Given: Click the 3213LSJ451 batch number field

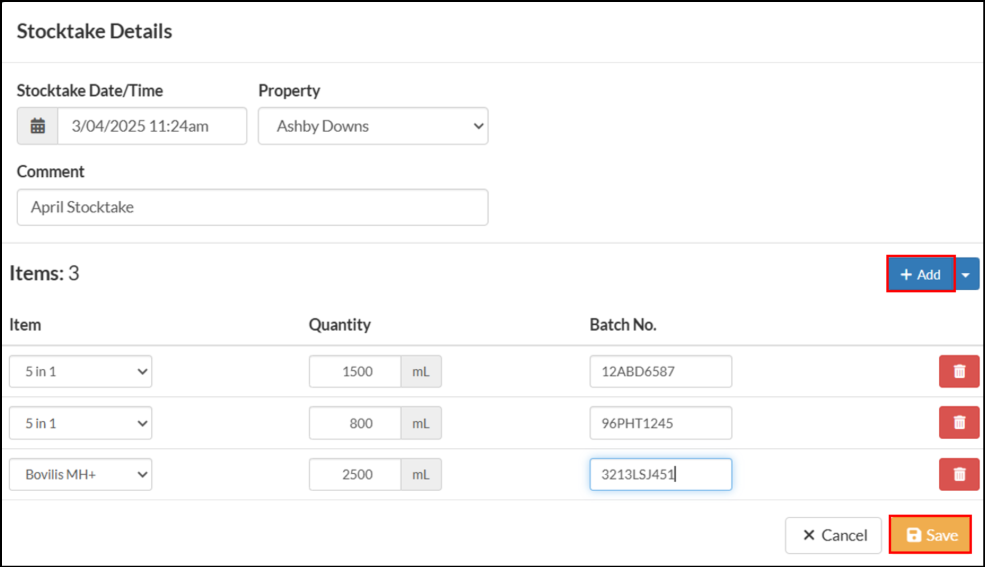Looking at the screenshot, I should coord(661,474).
